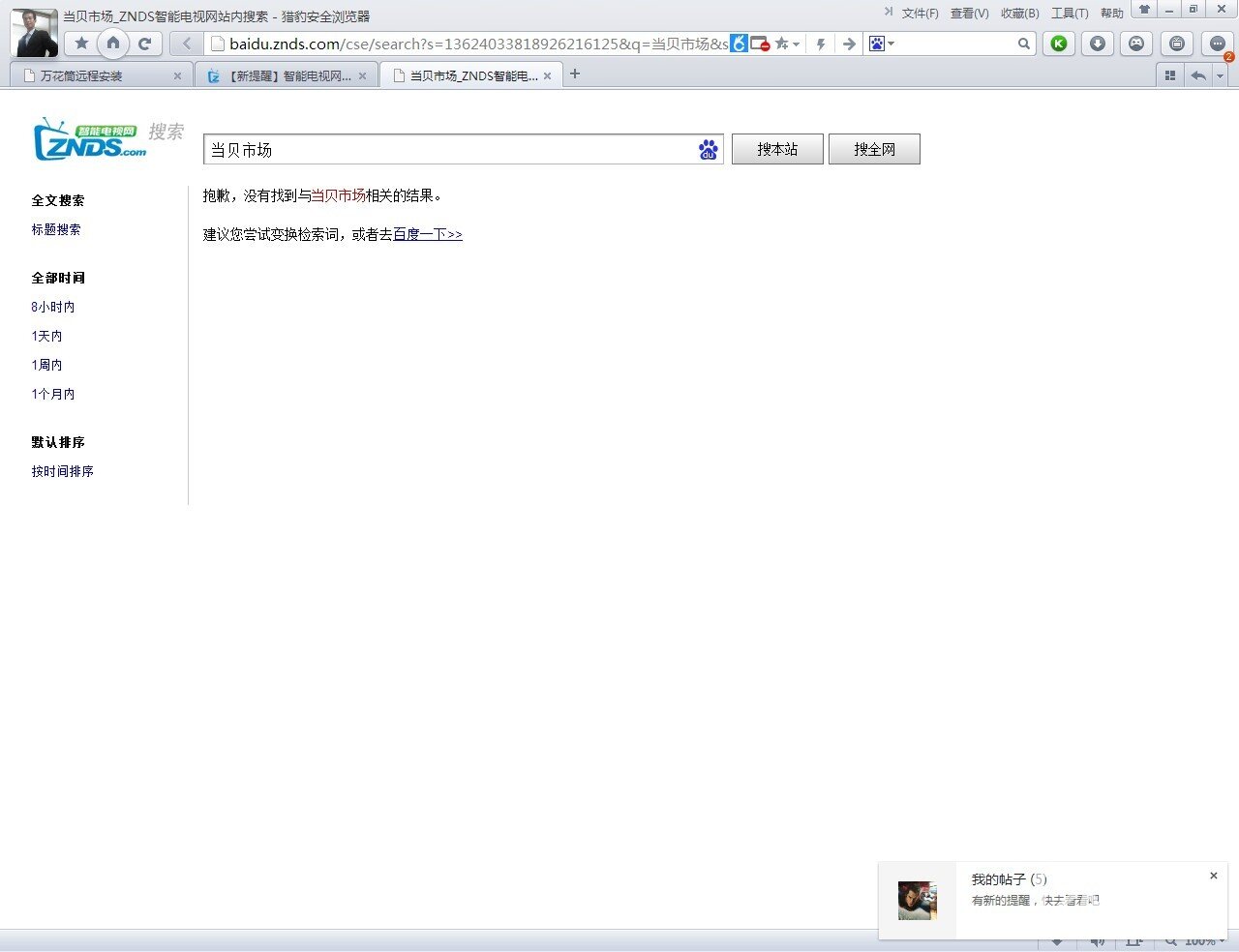Open the TV video button
The image size is (1239, 952).
coord(1177,44)
